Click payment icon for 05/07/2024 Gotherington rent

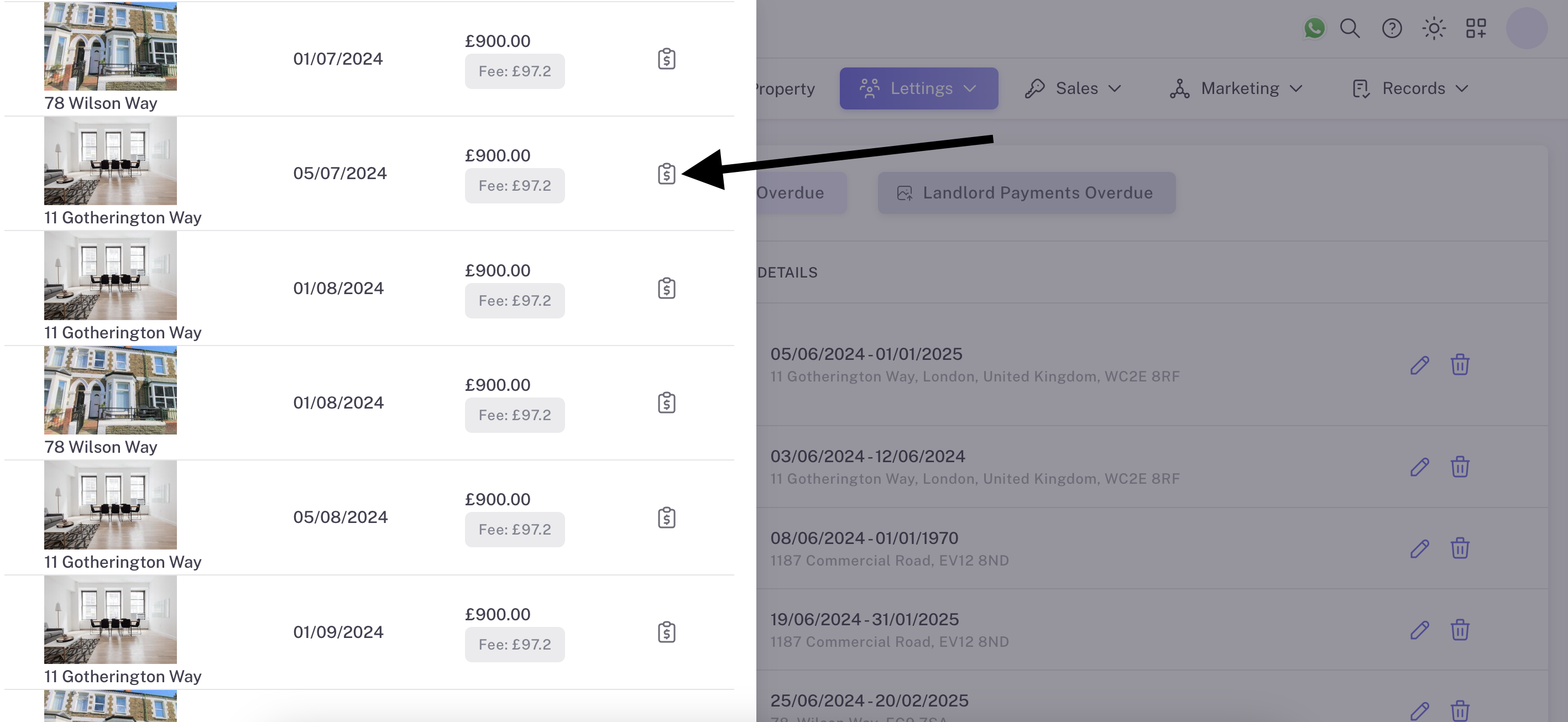point(667,174)
